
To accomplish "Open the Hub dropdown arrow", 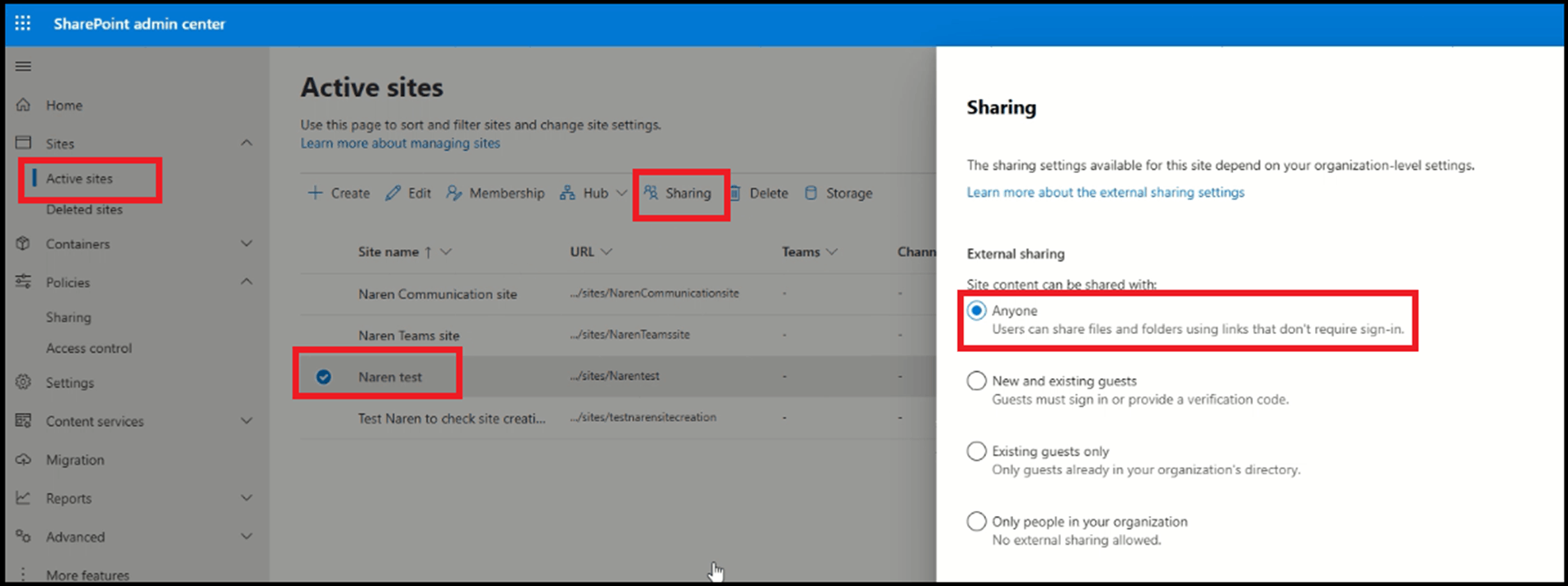I will point(622,193).
